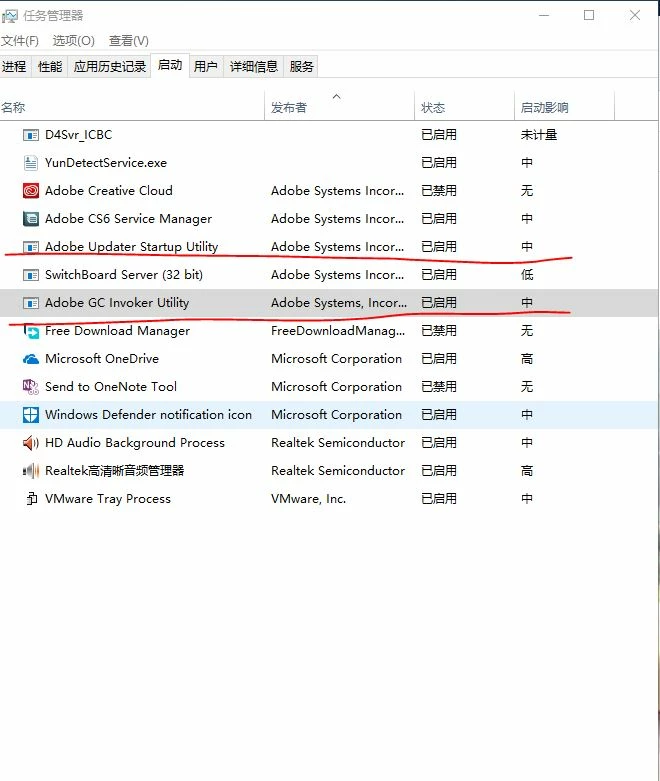Switch to the 用户 tab
The width and height of the screenshot is (660, 781).
click(x=206, y=66)
